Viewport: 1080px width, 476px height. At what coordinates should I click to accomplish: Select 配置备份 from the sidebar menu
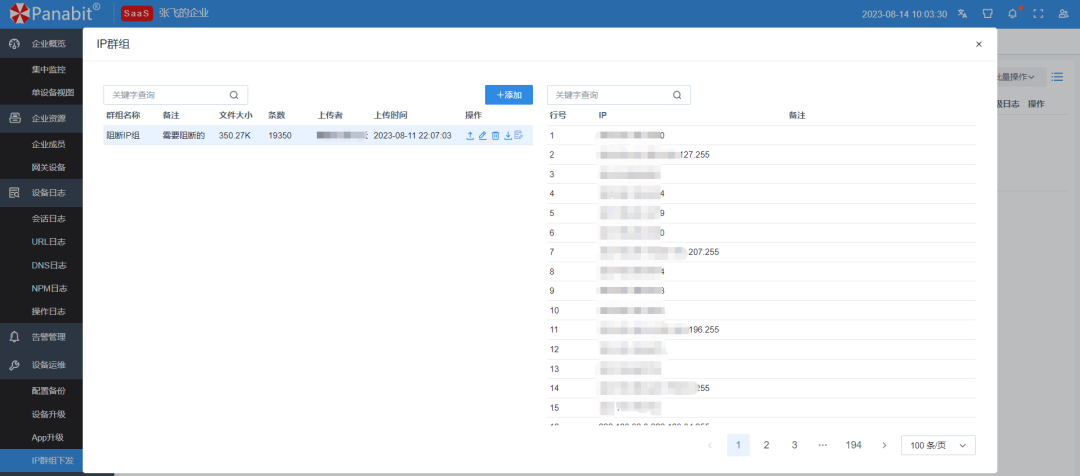click(48, 389)
